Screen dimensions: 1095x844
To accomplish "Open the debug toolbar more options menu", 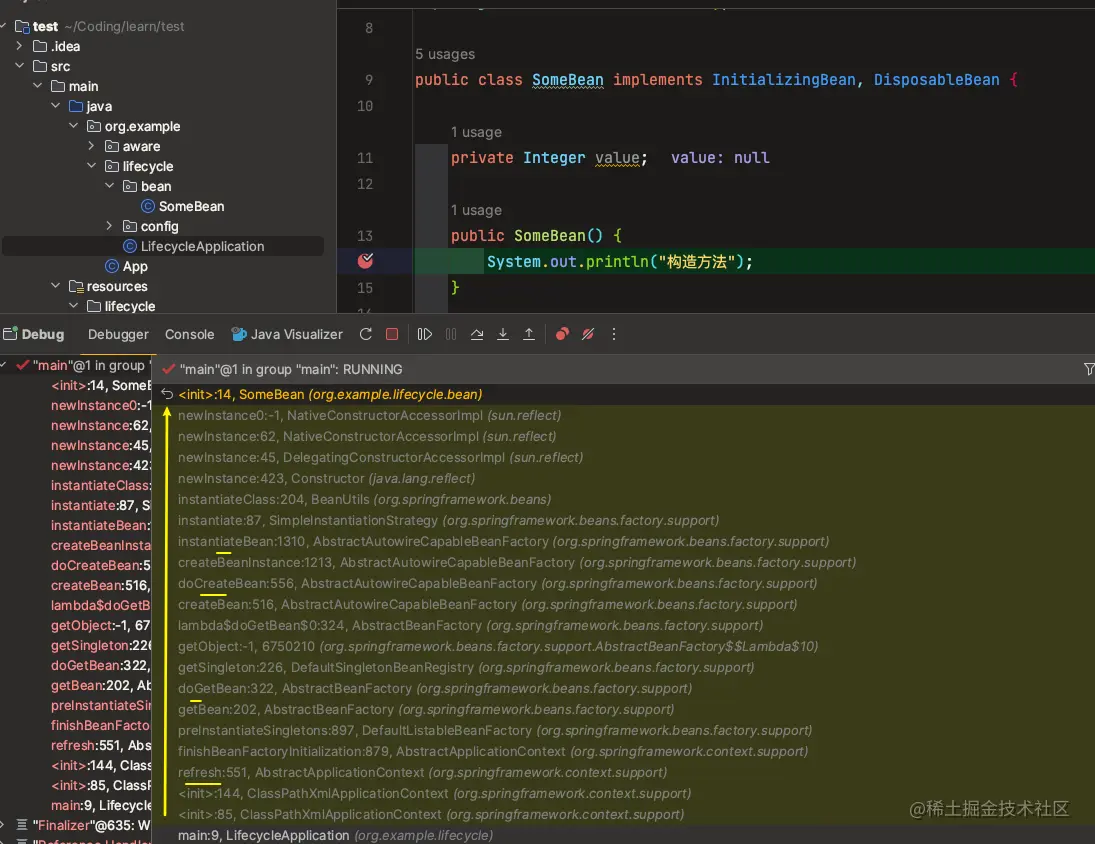I will [614, 334].
